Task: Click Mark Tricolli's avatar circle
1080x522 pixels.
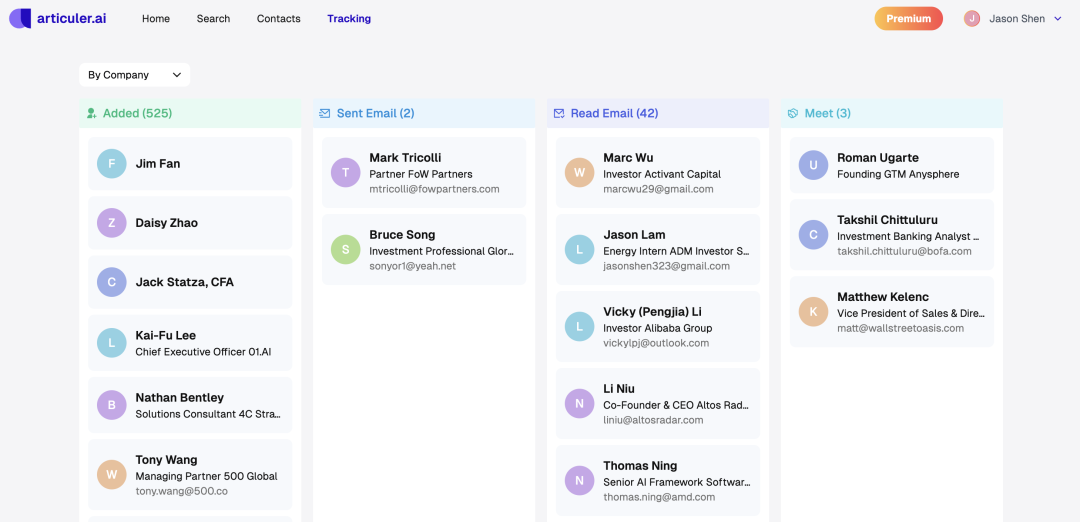Action: coord(346,173)
